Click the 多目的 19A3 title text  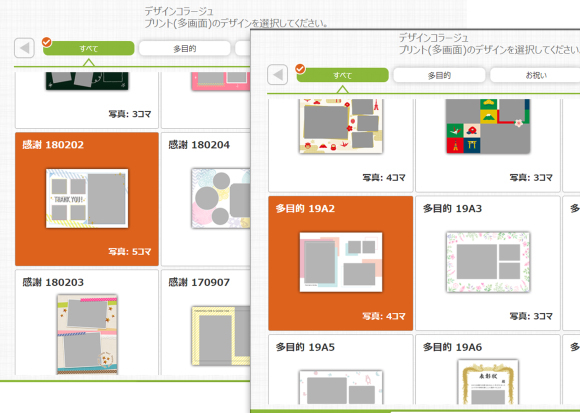(x=452, y=209)
